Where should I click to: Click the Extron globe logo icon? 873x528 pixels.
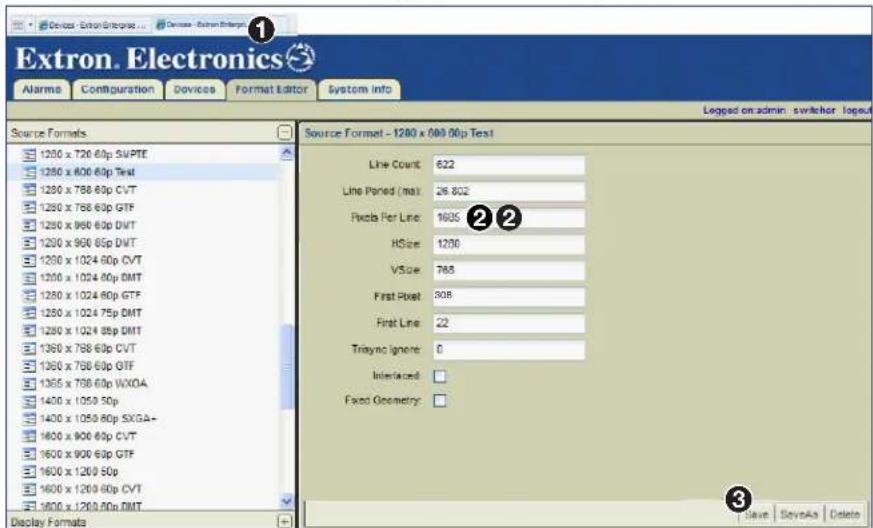(x=301, y=57)
